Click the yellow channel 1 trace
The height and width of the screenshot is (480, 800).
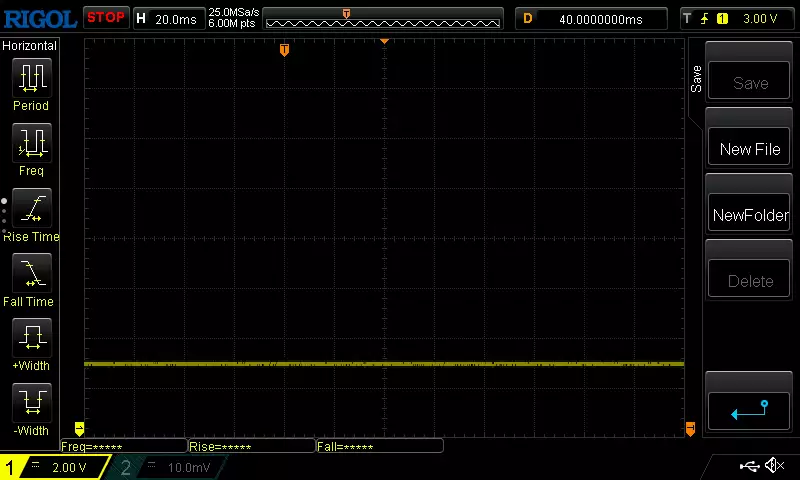[384, 364]
